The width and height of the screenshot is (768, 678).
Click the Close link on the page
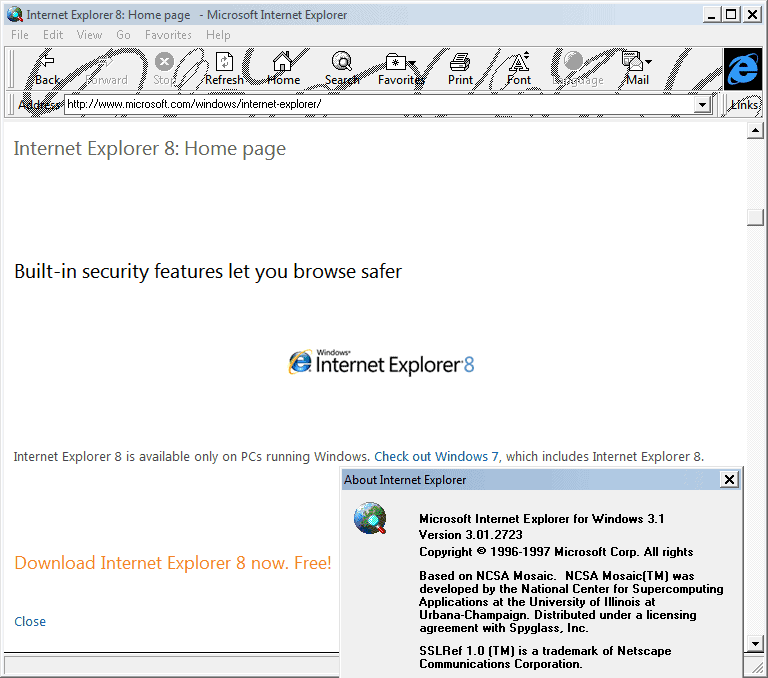coord(30,622)
